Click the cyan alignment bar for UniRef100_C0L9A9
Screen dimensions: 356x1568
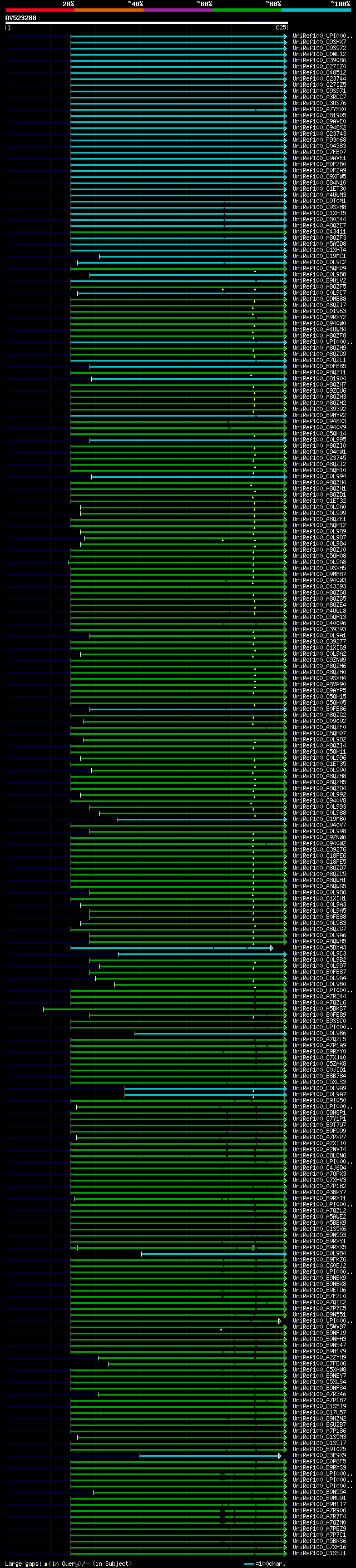[x=206, y=1089]
